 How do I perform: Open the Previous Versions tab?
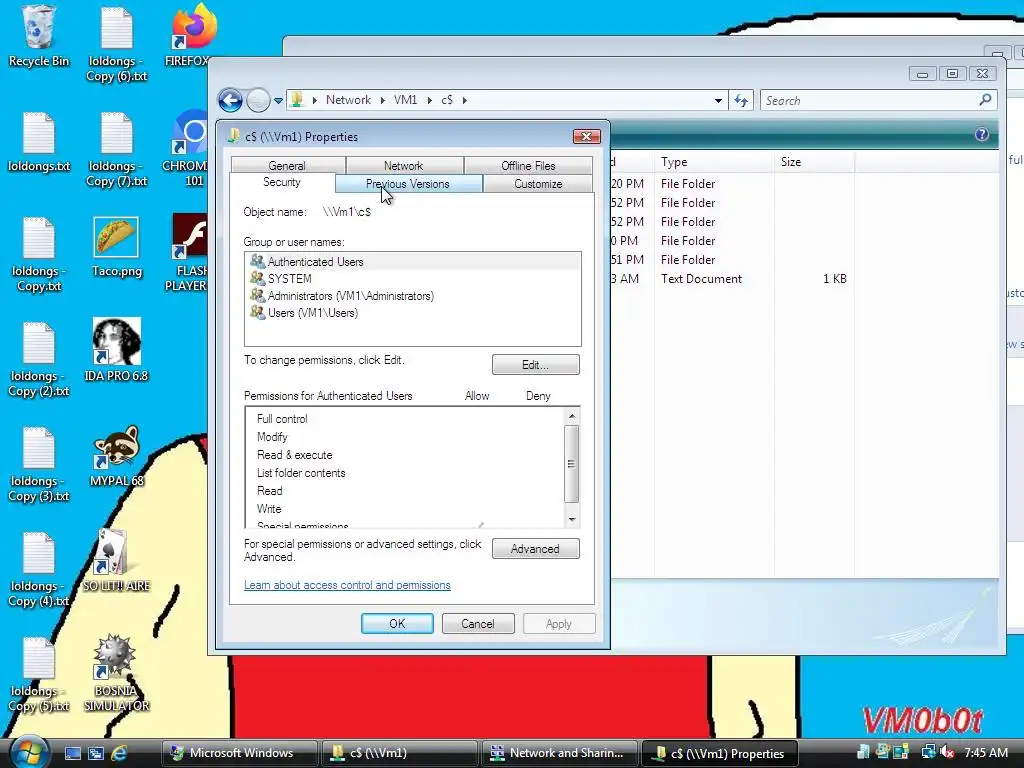(408, 184)
